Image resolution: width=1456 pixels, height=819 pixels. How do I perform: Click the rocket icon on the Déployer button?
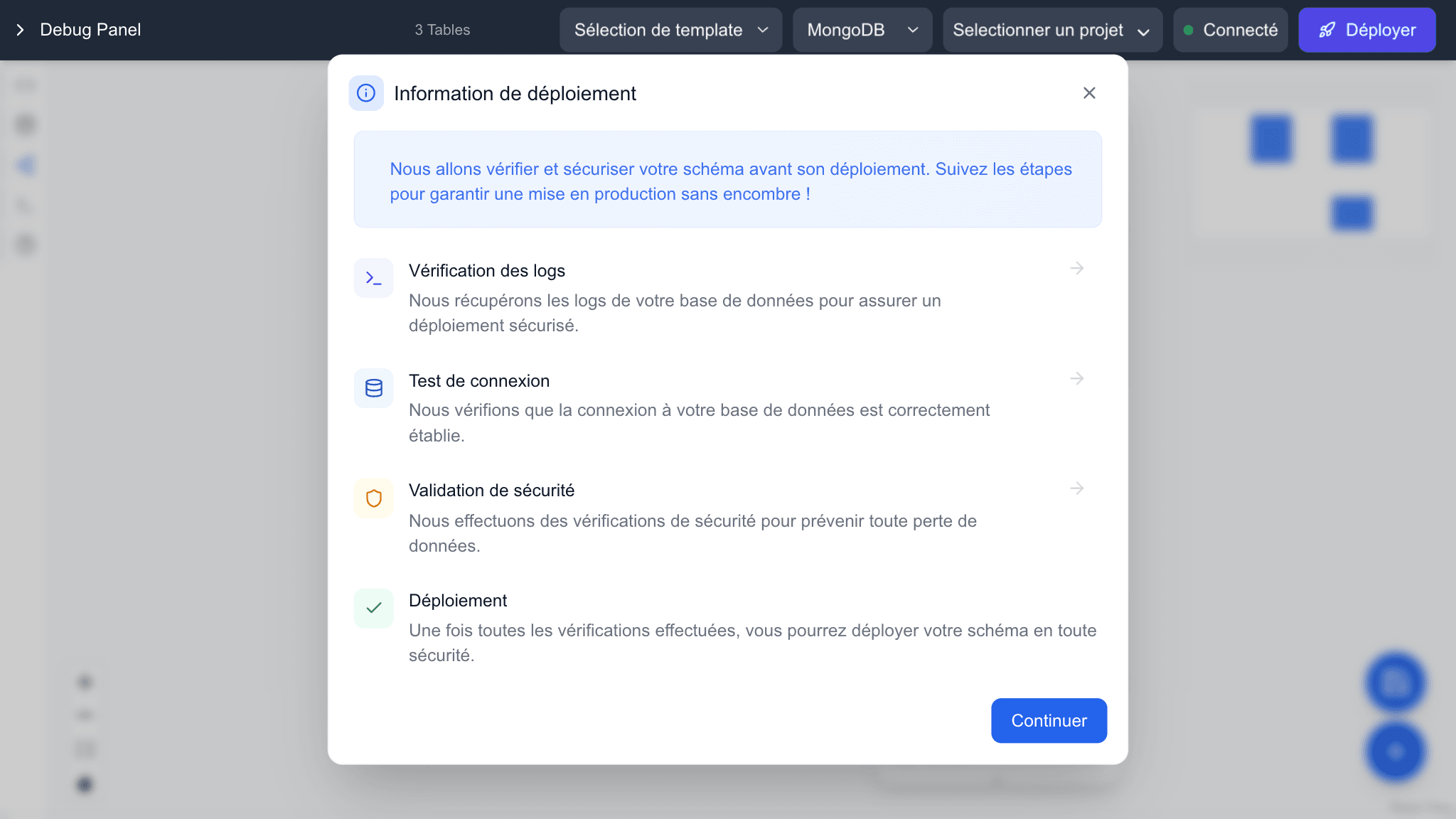(x=1328, y=30)
